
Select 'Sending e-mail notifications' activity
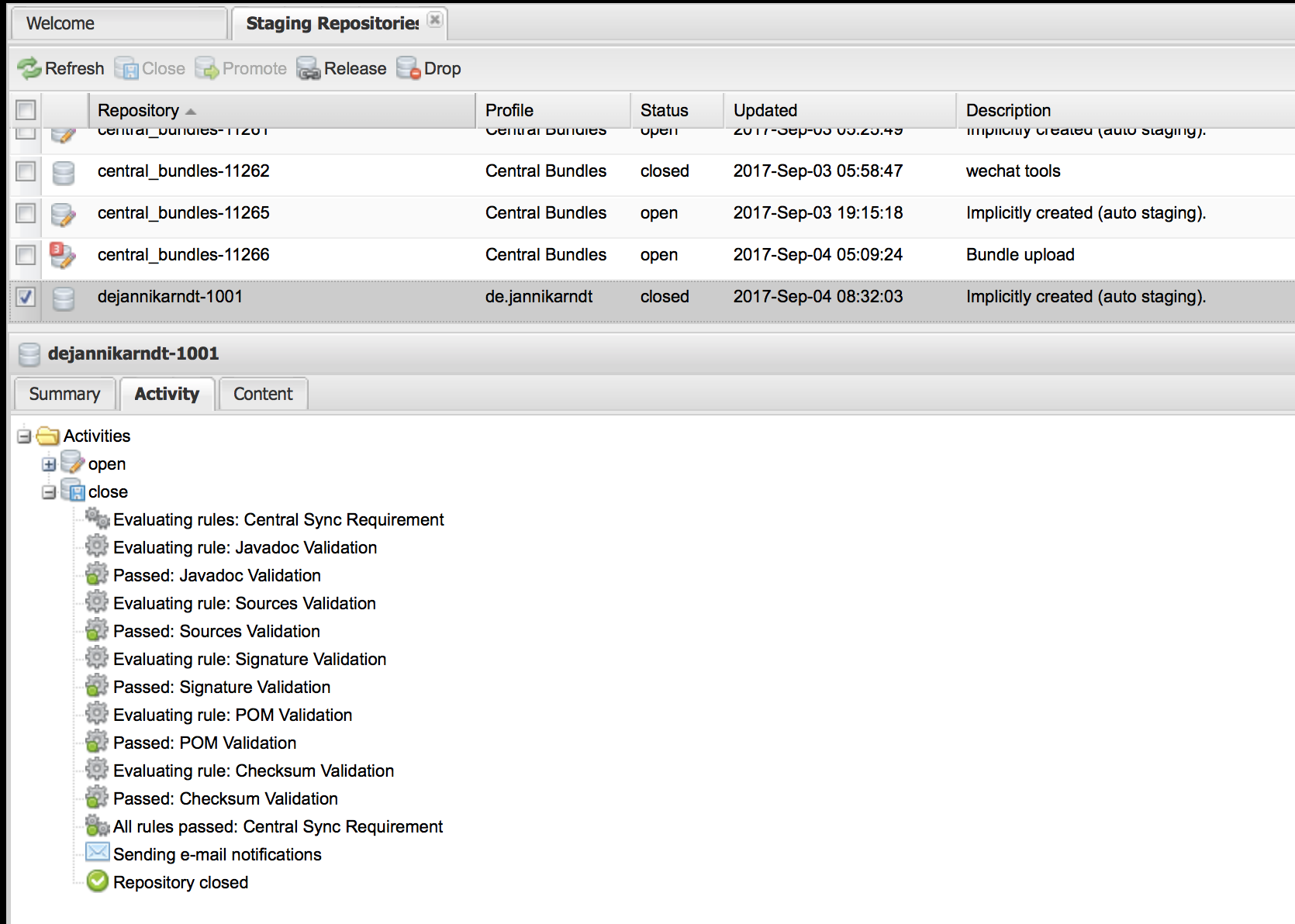click(x=217, y=854)
